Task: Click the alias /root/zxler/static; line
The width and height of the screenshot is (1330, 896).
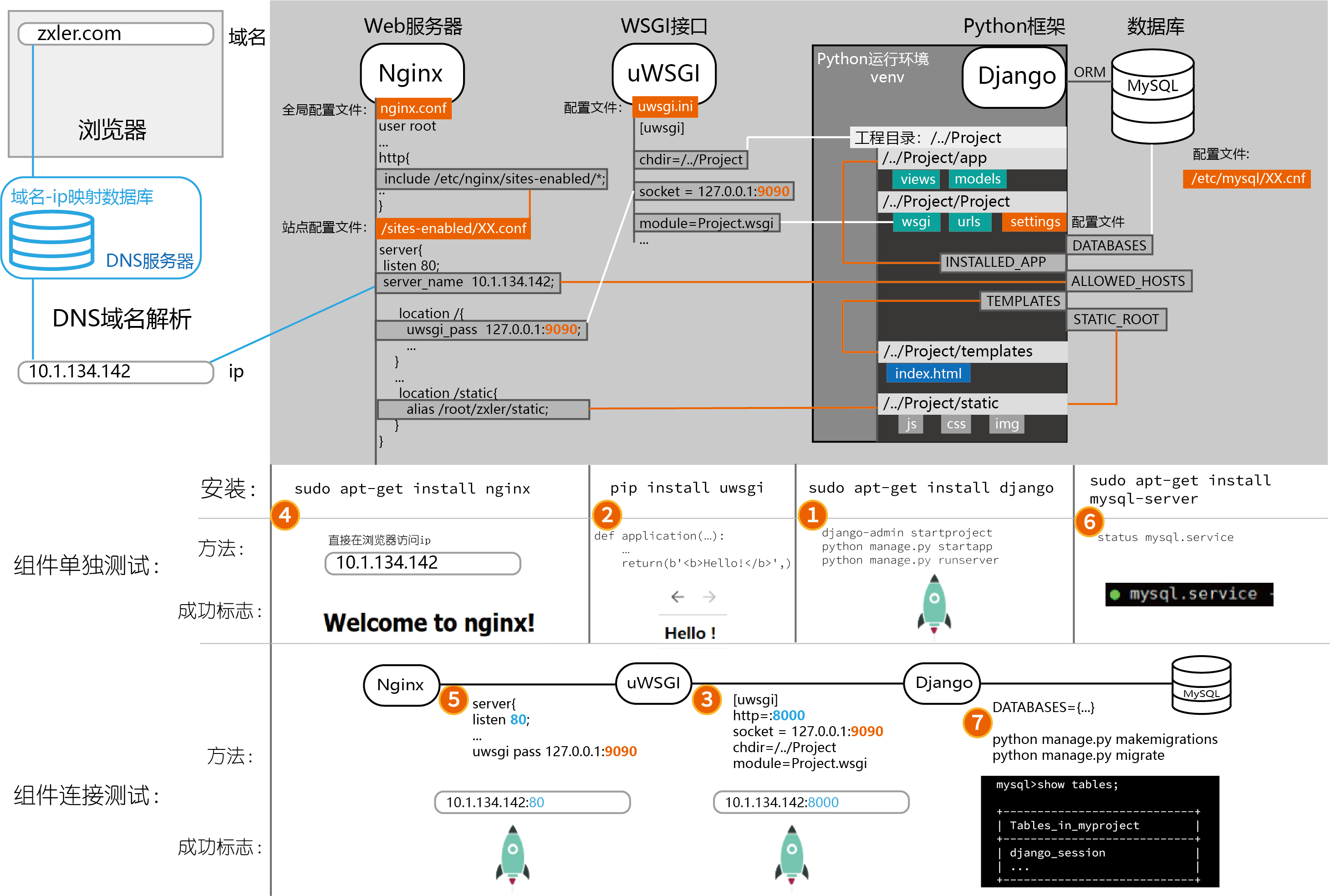Action: pyautogui.click(x=483, y=409)
